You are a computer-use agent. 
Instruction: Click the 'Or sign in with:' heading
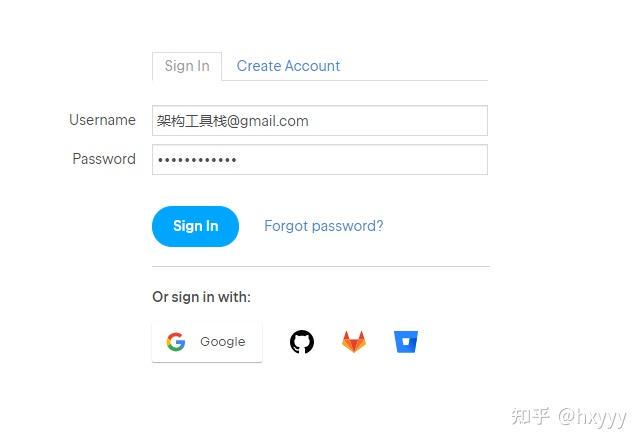click(201, 297)
